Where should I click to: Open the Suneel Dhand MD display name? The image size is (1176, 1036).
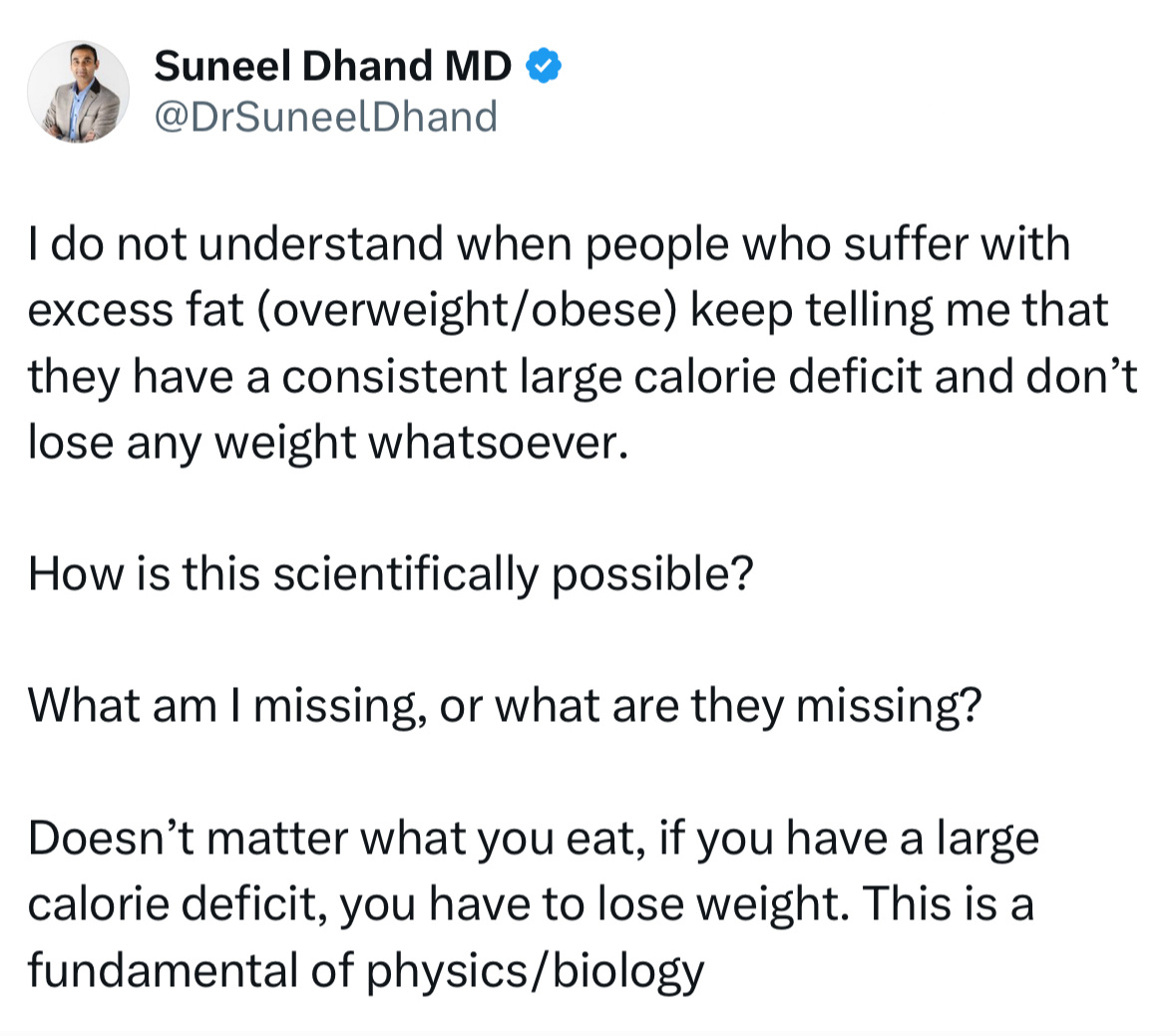coord(333,66)
